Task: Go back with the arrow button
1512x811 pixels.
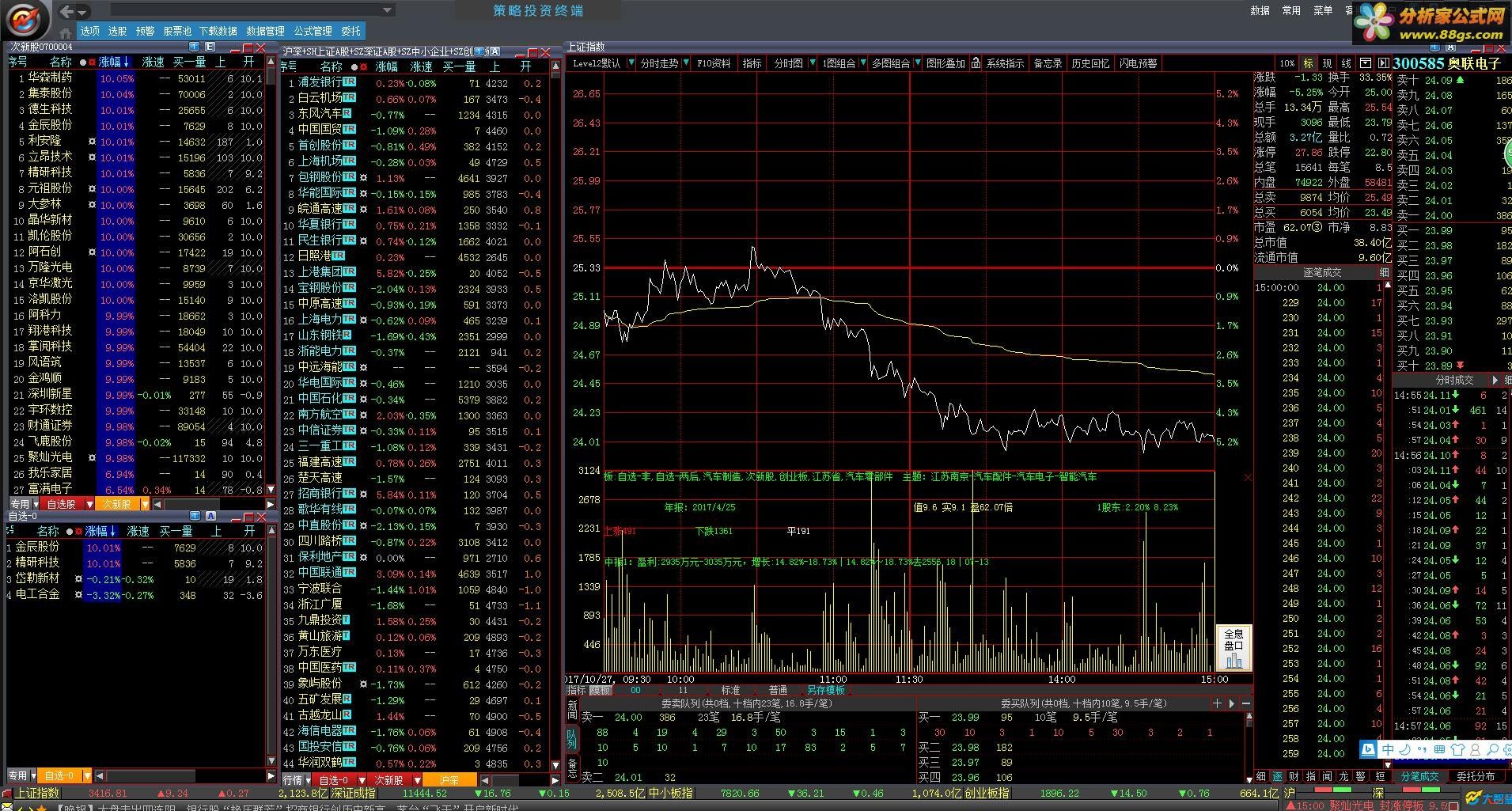Action: pos(67,11)
